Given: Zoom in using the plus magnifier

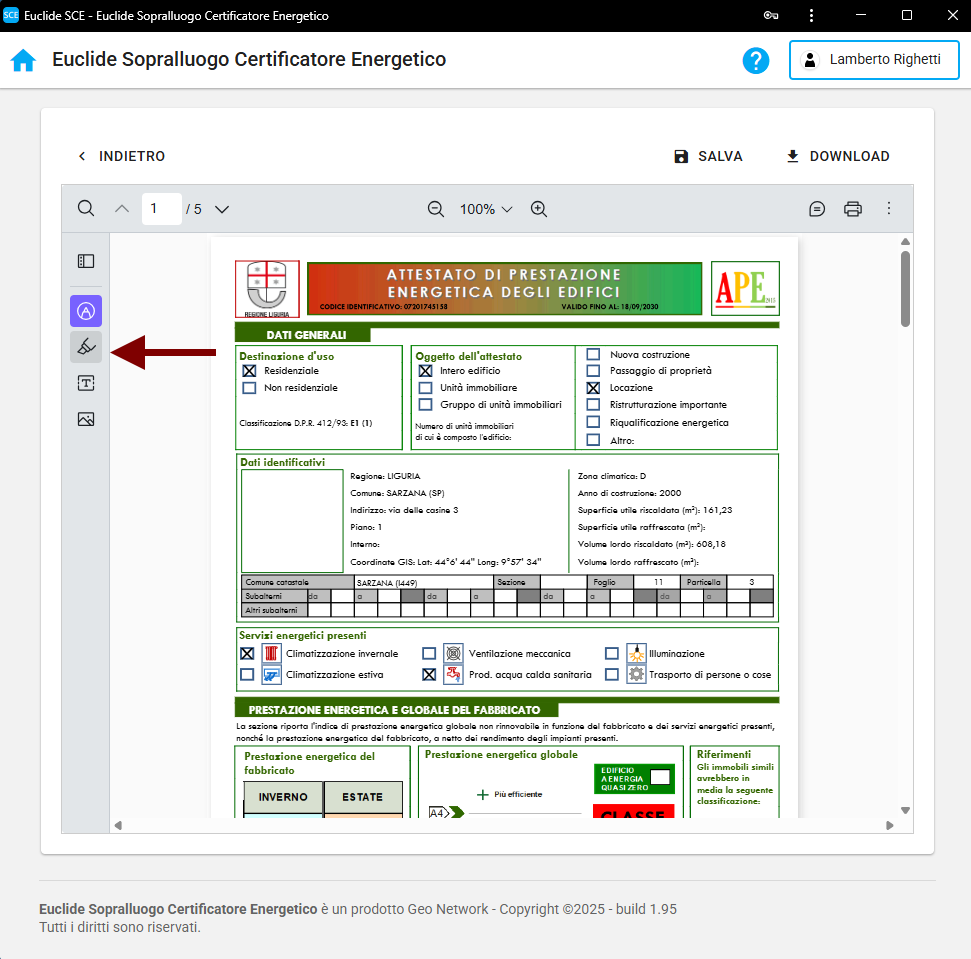Looking at the screenshot, I should [x=539, y=209].
